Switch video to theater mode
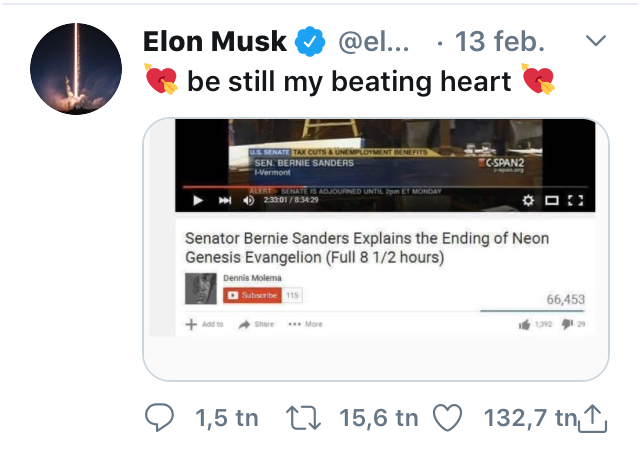This screenshot has height=450, width=640. [x=550, y=200]
